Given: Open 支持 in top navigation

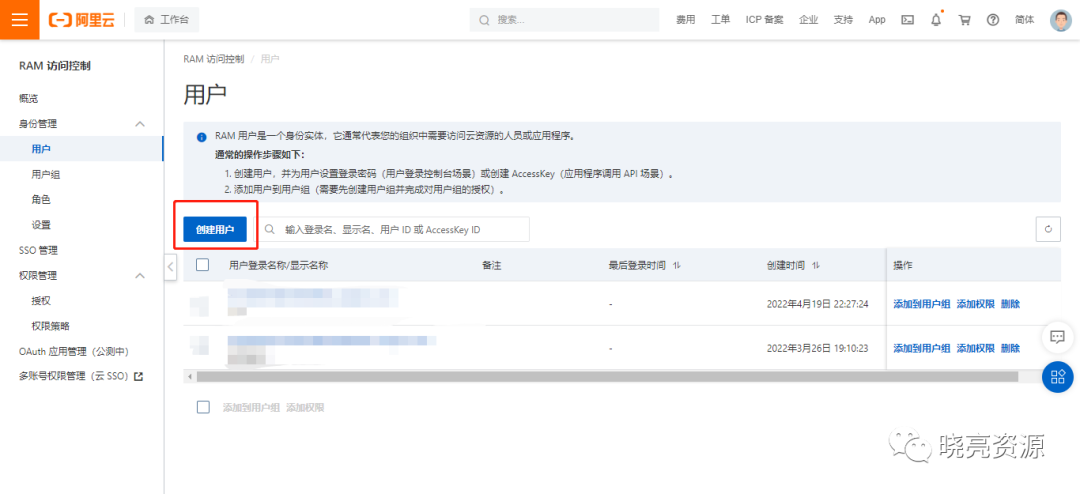Looking at the screenshot, I should (x=843, y=20).
